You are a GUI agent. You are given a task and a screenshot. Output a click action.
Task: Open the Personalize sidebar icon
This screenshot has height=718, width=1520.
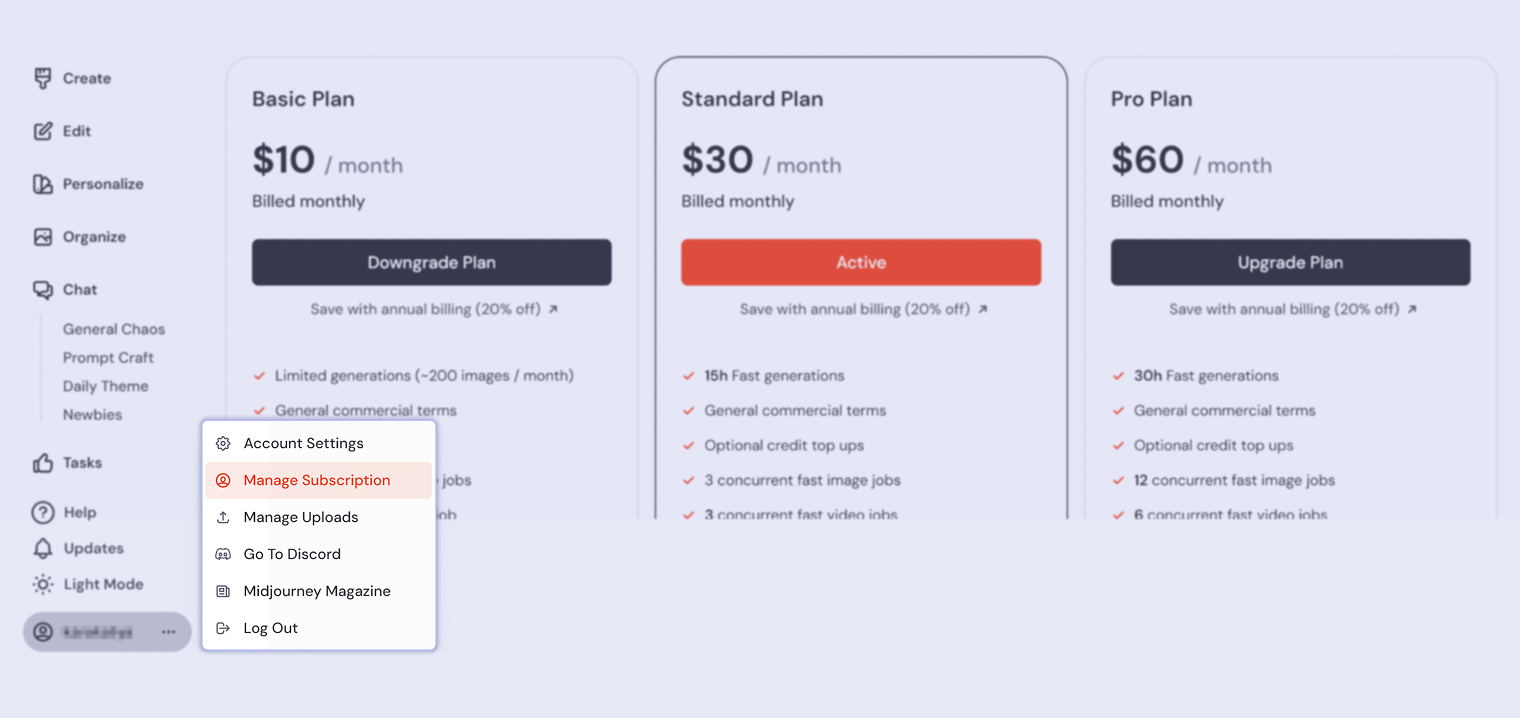[x=42, y=184]
